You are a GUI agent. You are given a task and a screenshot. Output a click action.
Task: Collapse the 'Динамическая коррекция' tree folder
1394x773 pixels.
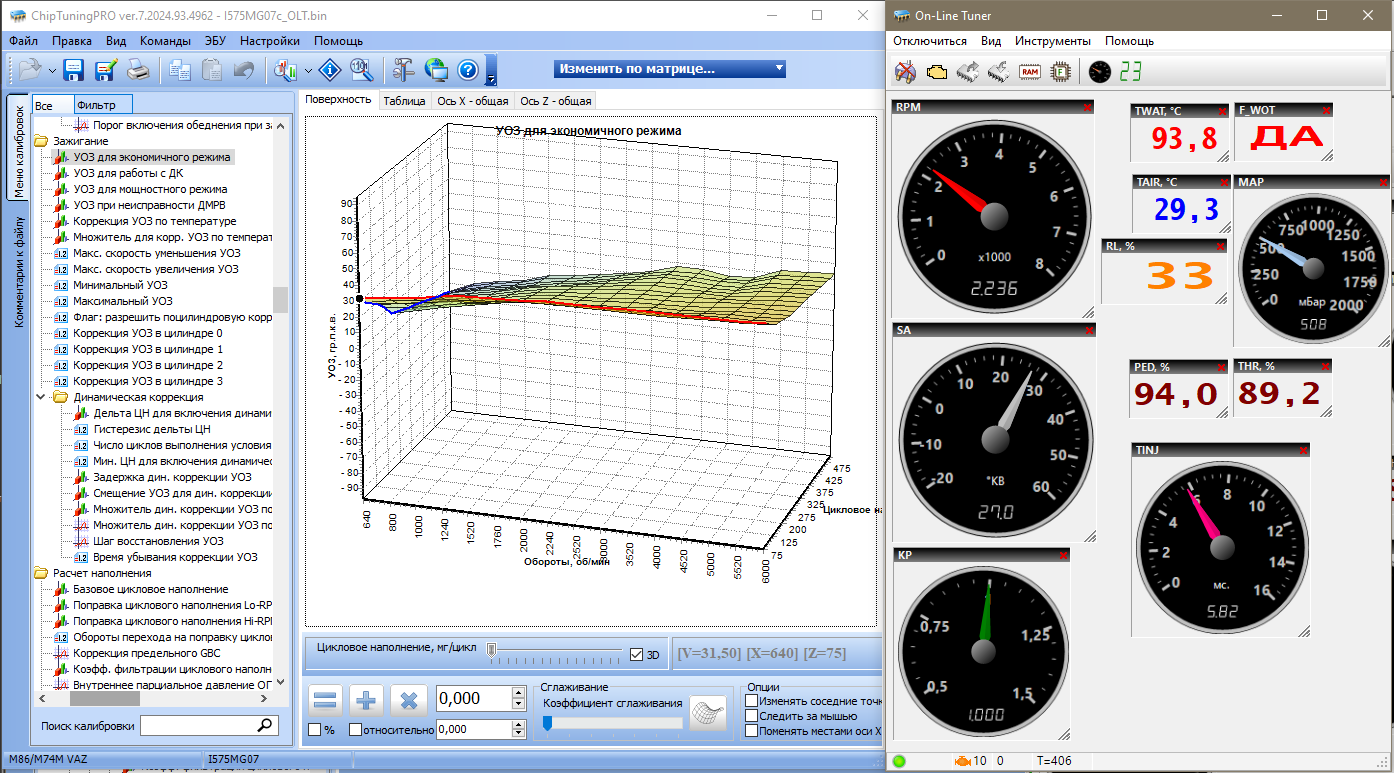pos(41,397)
